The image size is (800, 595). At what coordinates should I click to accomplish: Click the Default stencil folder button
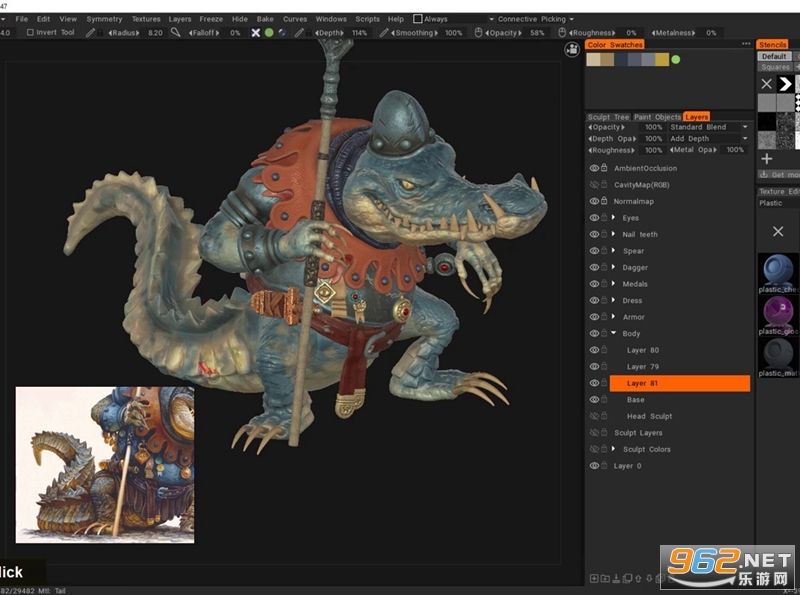pos(774,56)
